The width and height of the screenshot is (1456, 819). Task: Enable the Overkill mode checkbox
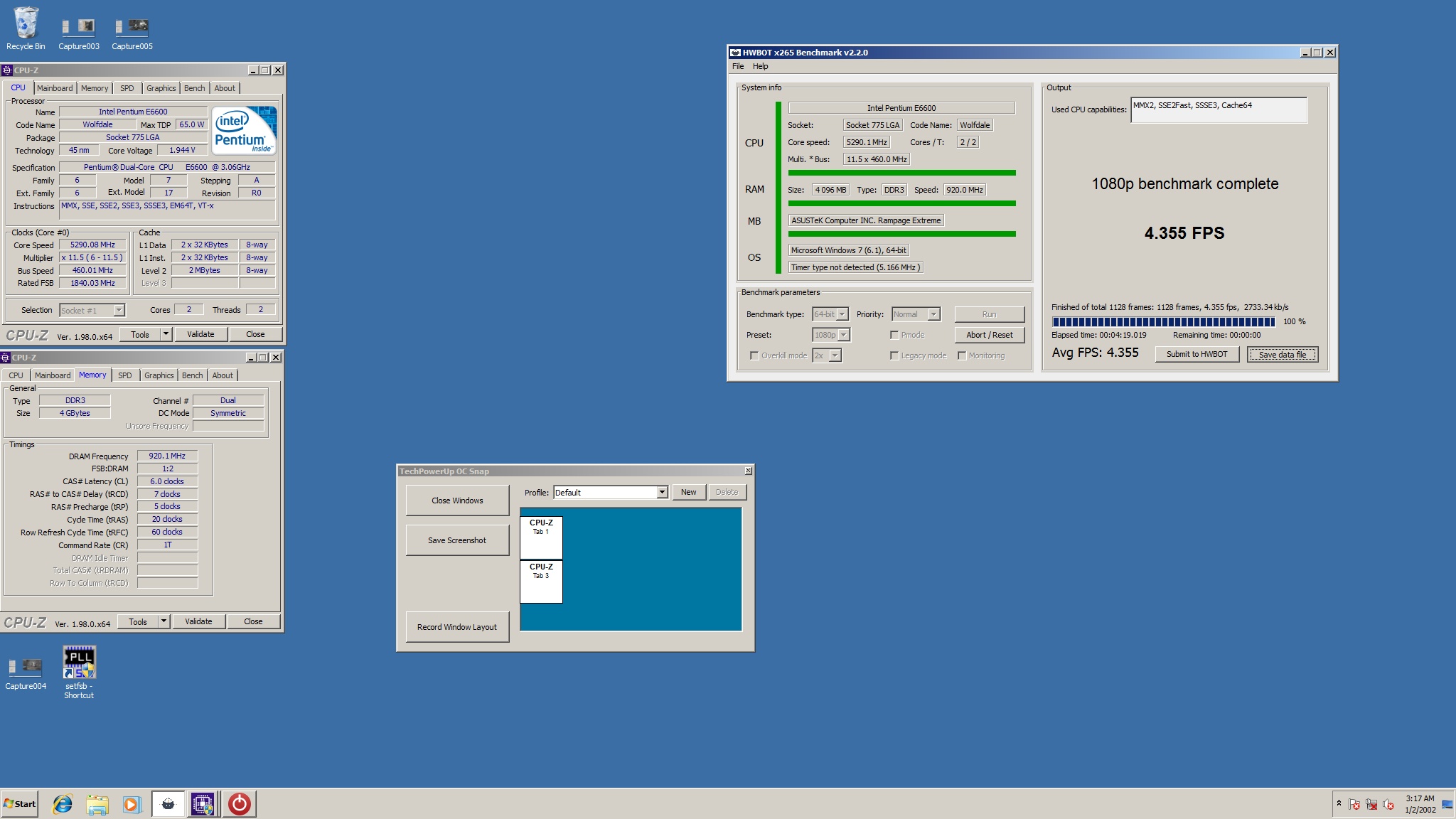point(754,355)
